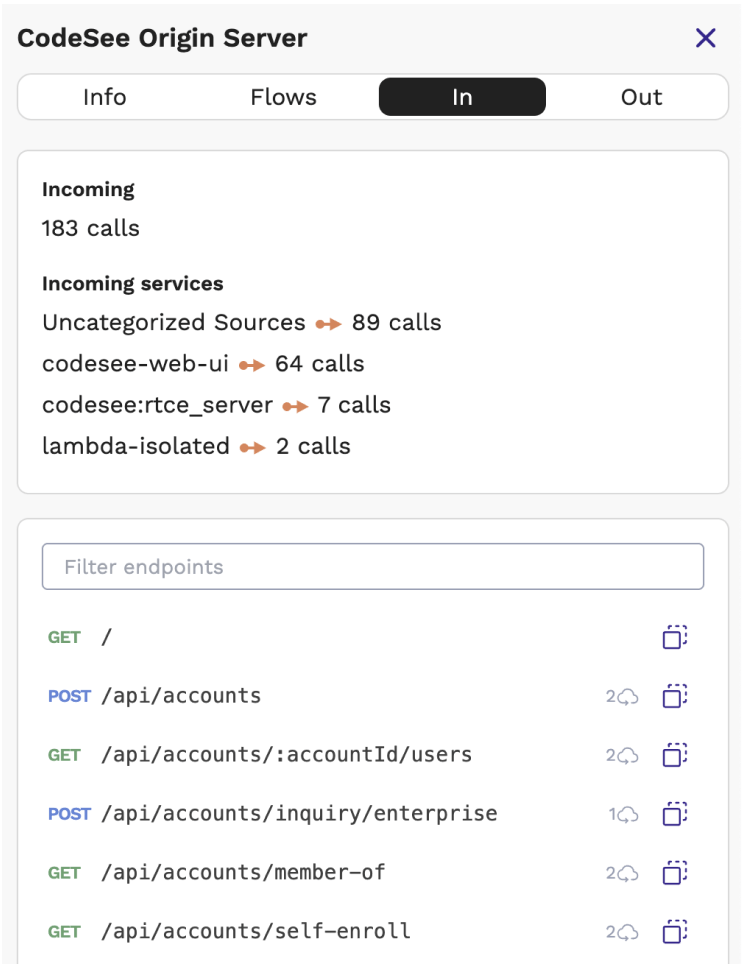Click cloud calls icon on member-of row
The width and height of the screenshot is (746, 966).
click(x=627, y=874)
